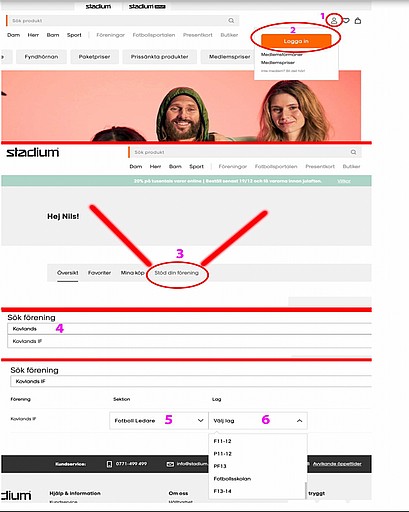
Task: Choose Fotbollsskolan in the team list
Action: point(232,479)
